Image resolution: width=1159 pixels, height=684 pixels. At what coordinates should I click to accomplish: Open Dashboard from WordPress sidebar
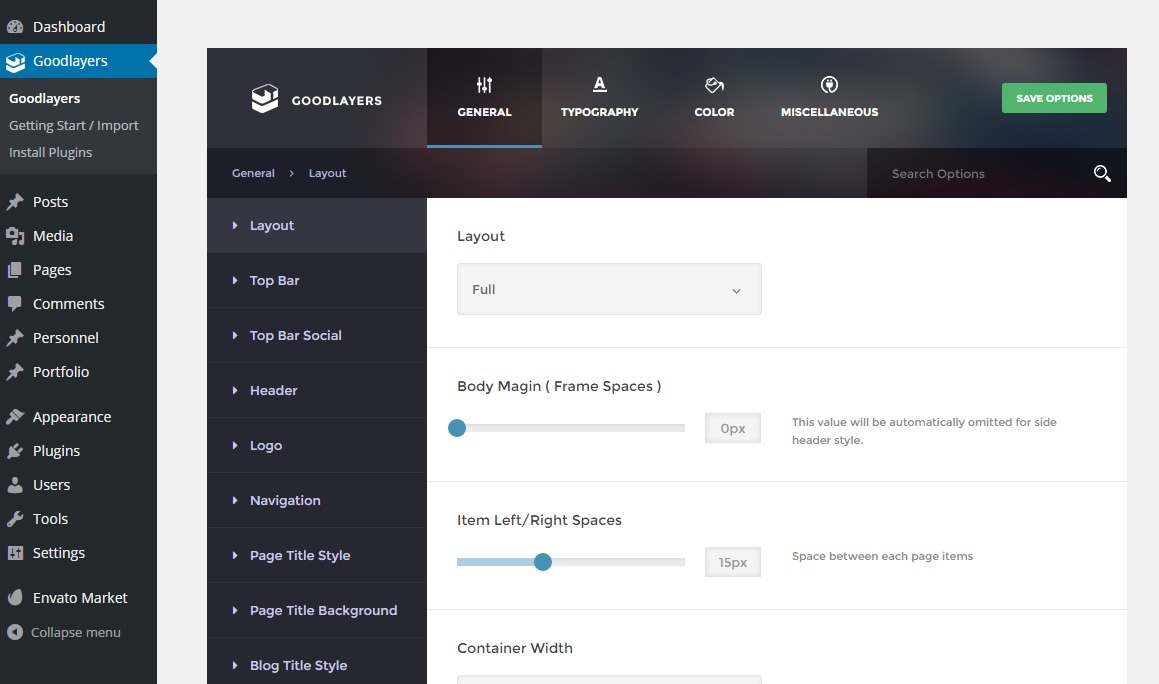click(x=68, y=27)
